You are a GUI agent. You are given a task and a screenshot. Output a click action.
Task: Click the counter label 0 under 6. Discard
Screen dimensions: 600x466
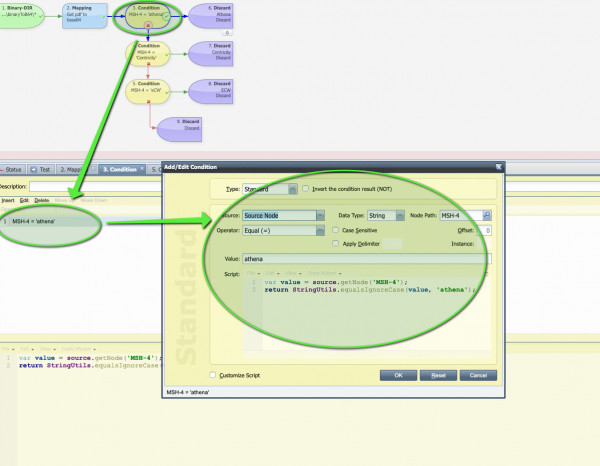pyautogui.click(x=227, y=33)
